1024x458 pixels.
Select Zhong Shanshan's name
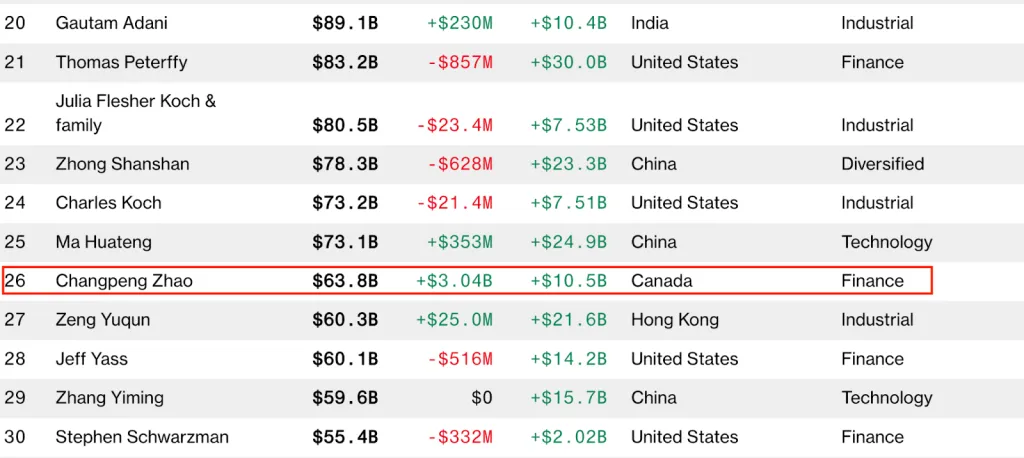coord(122,164)
